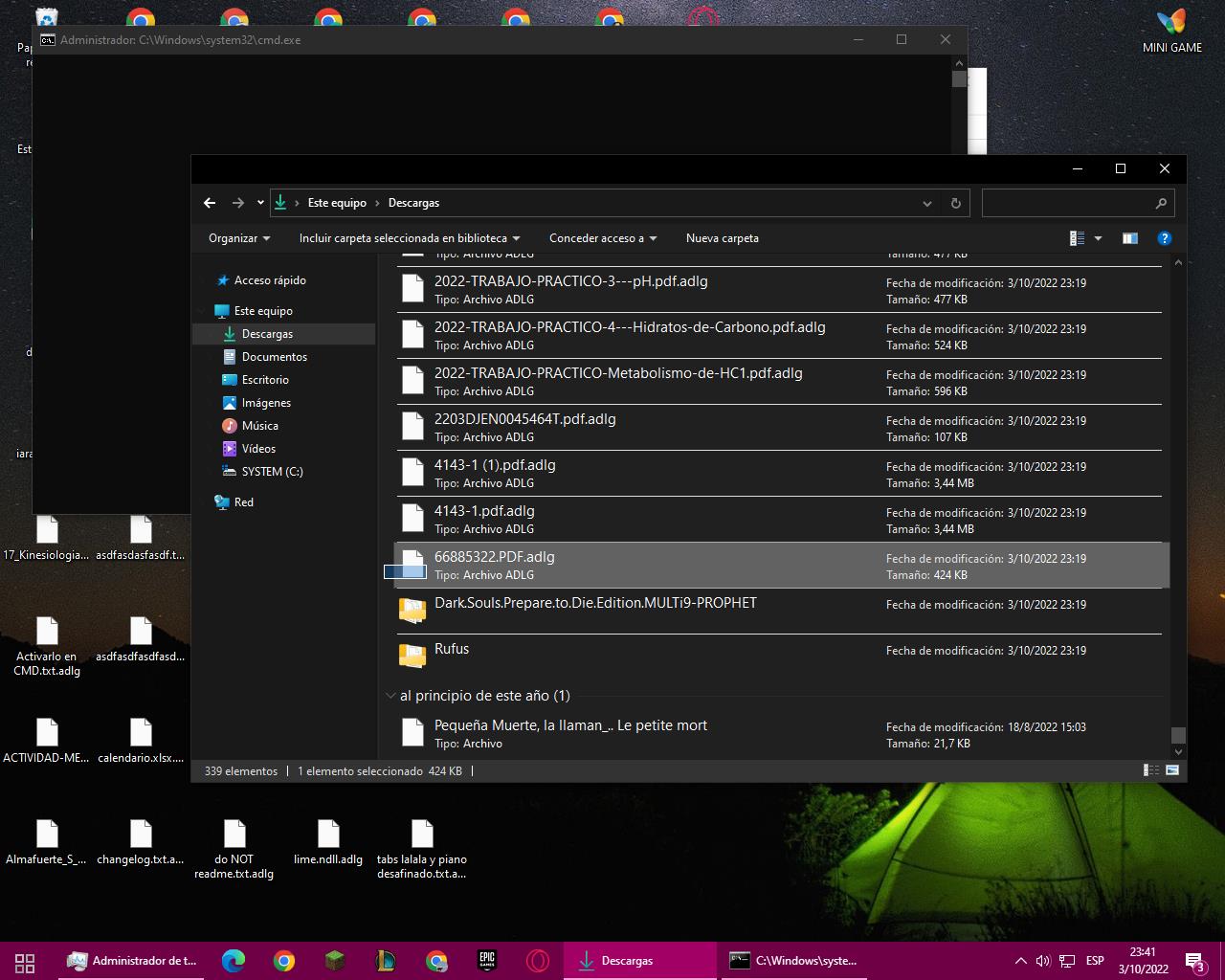Open Opera browser from the taskbar
This screenshot has width=1225, height=980.
click(537, 961)
